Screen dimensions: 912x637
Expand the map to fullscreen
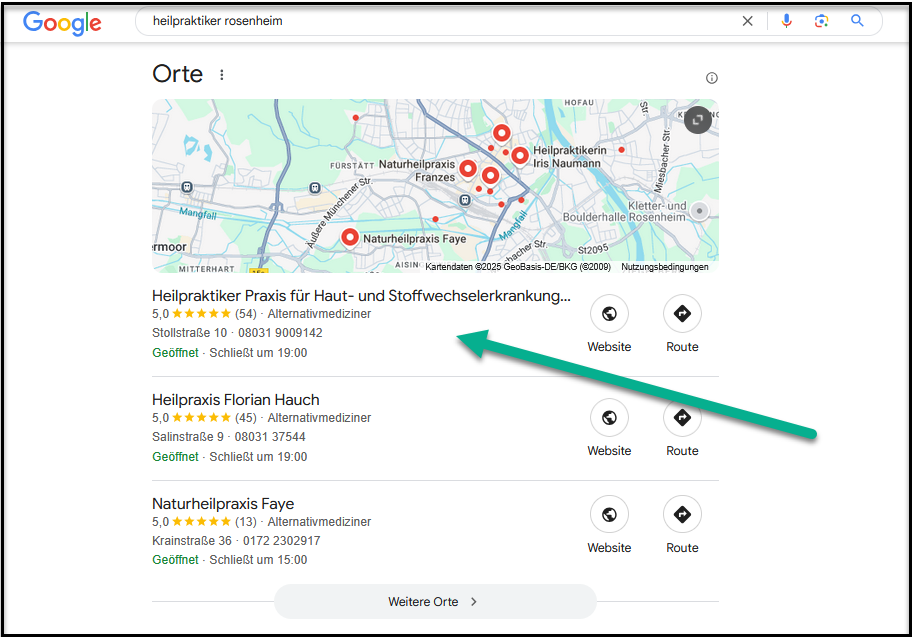[697, 120]
